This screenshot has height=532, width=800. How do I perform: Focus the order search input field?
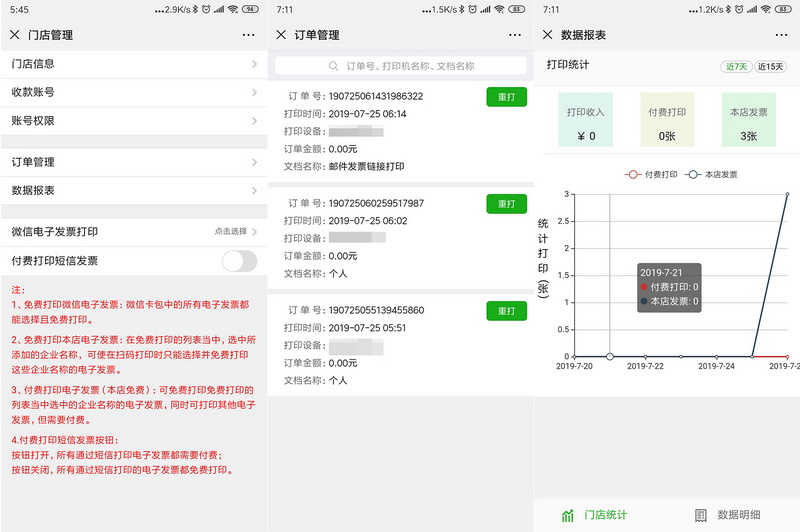[x=401, y=66]
